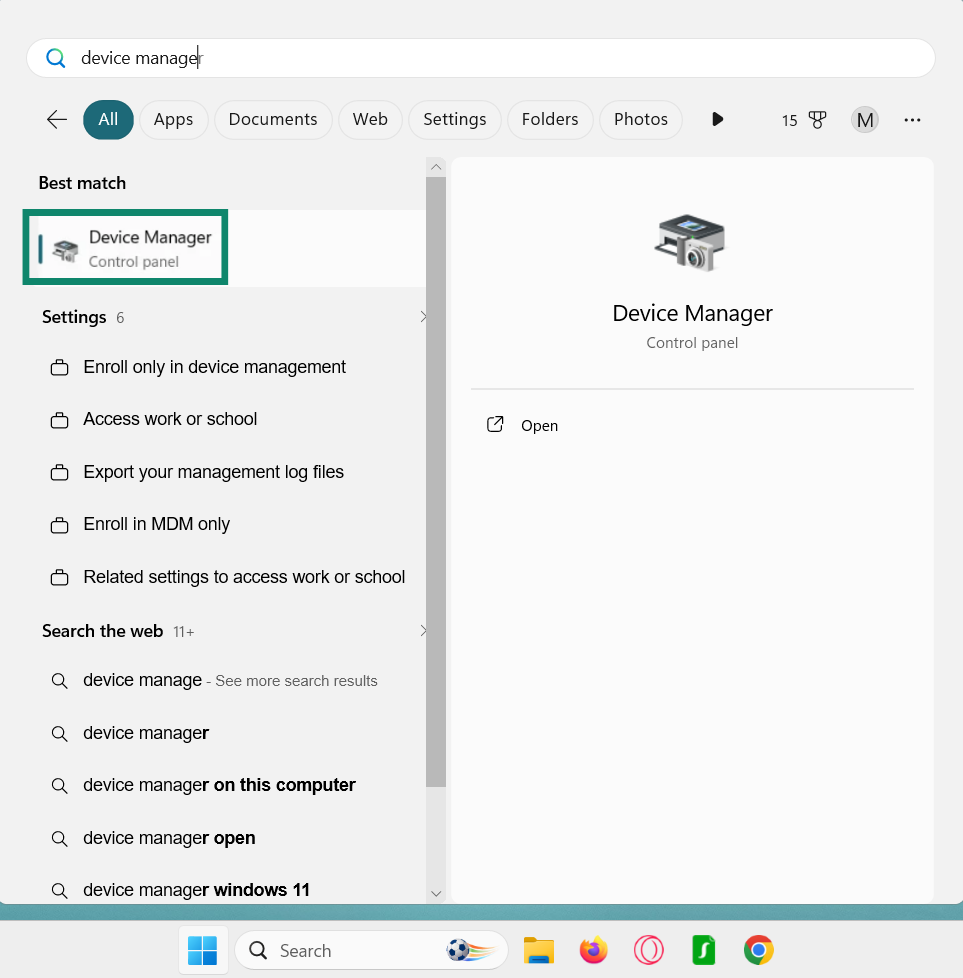This screenshot has width=963, height=978.
Task: Click briefcase icon beside Enroll only in device management
Action: pos(59,367)
